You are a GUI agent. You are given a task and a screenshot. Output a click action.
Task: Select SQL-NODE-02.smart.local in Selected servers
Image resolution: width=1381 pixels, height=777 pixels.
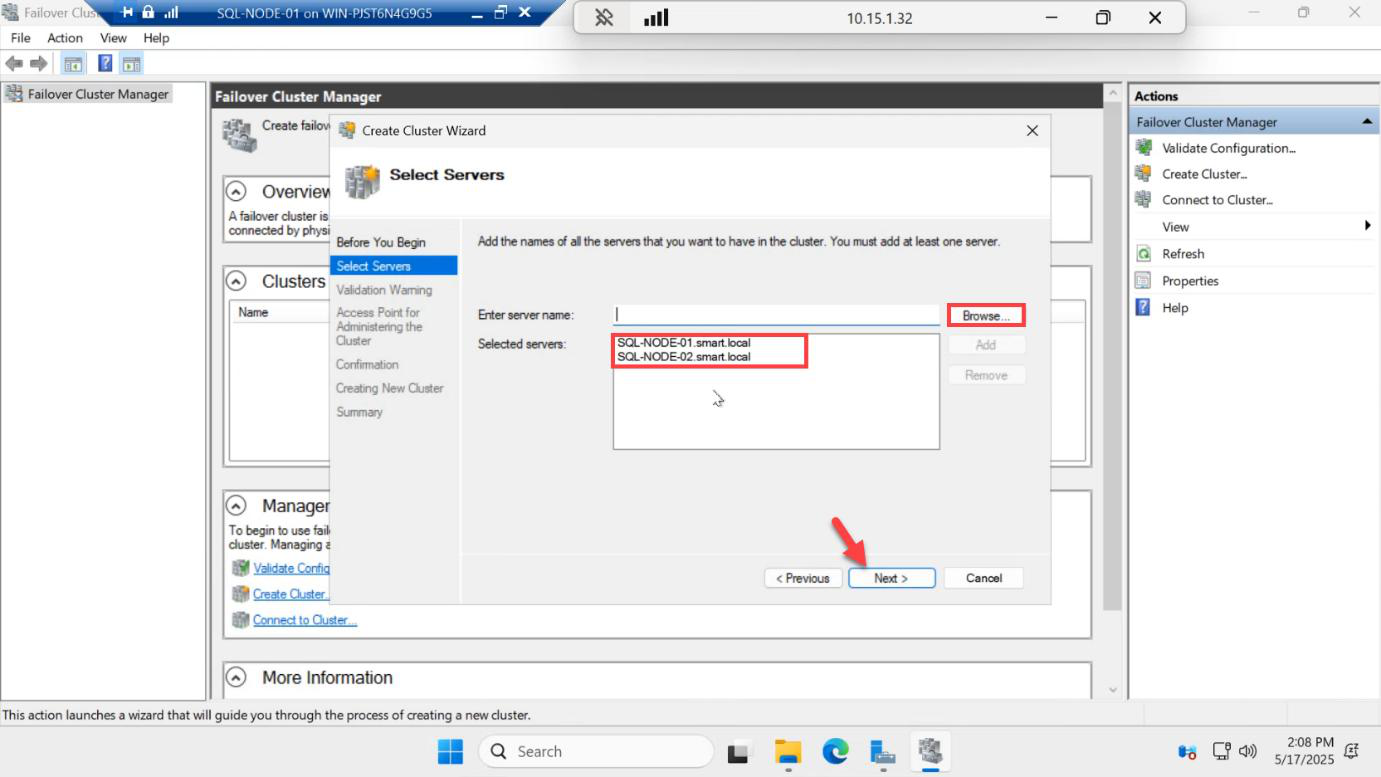tap(683, 356)
